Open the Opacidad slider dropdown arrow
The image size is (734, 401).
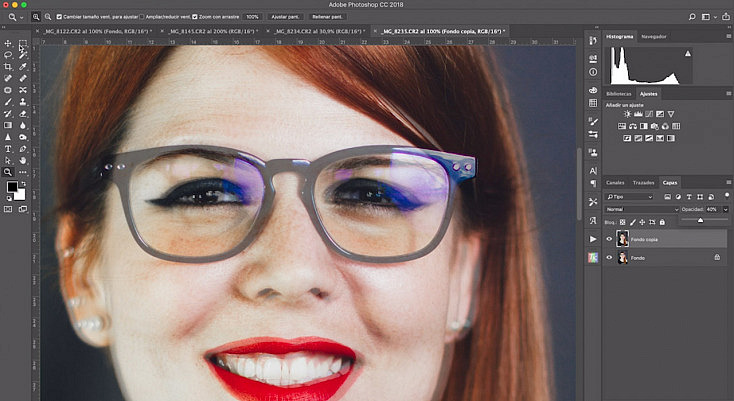coord(726,210)
